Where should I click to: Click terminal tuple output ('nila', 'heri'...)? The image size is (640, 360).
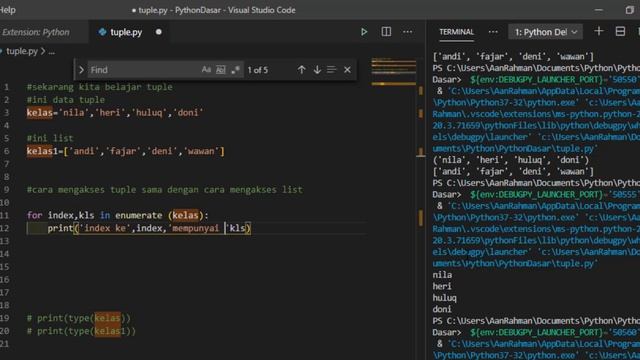tap(511, 160)
